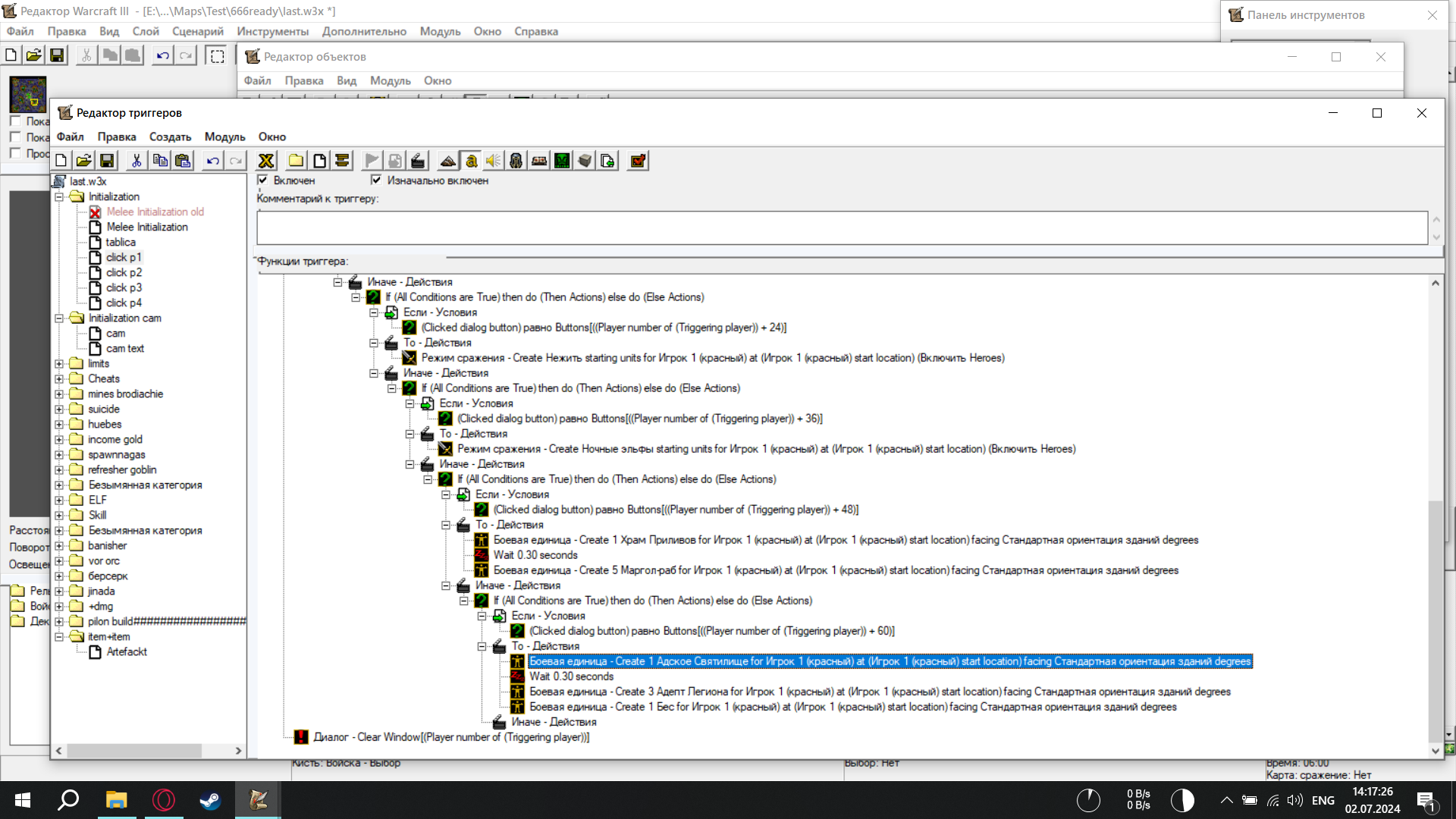Viewport: 1456px width, 819px height.
Task: Add a new condition from the toolbar
Action: click(x=395, y=161)
